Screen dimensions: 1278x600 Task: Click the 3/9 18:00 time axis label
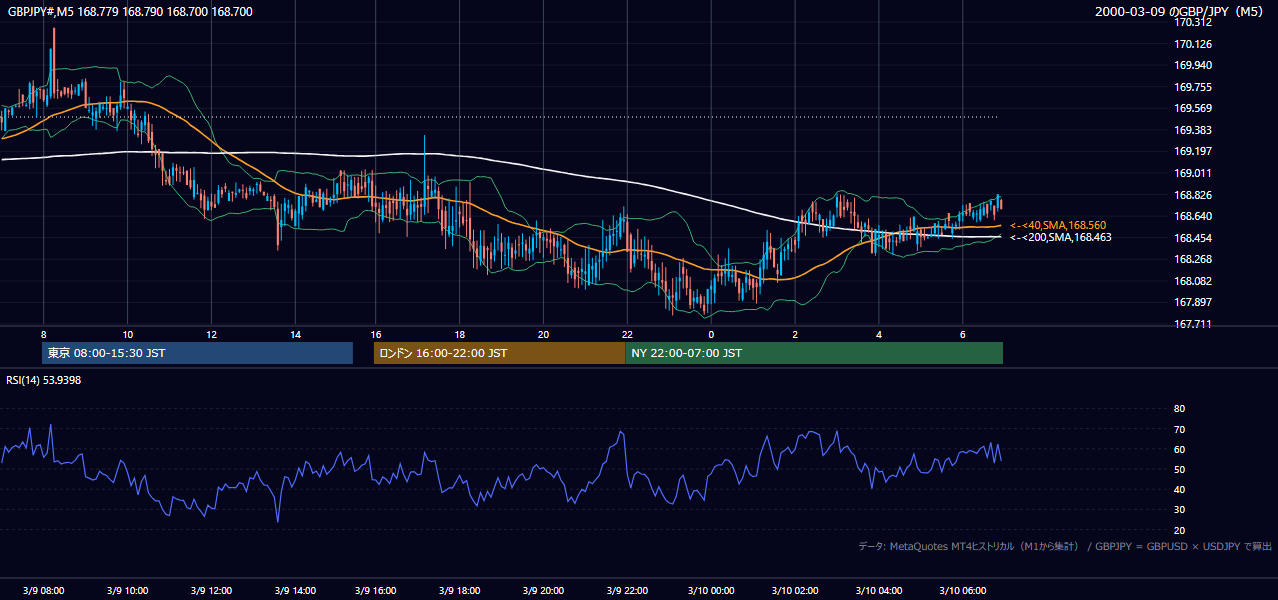coord(460,590)
